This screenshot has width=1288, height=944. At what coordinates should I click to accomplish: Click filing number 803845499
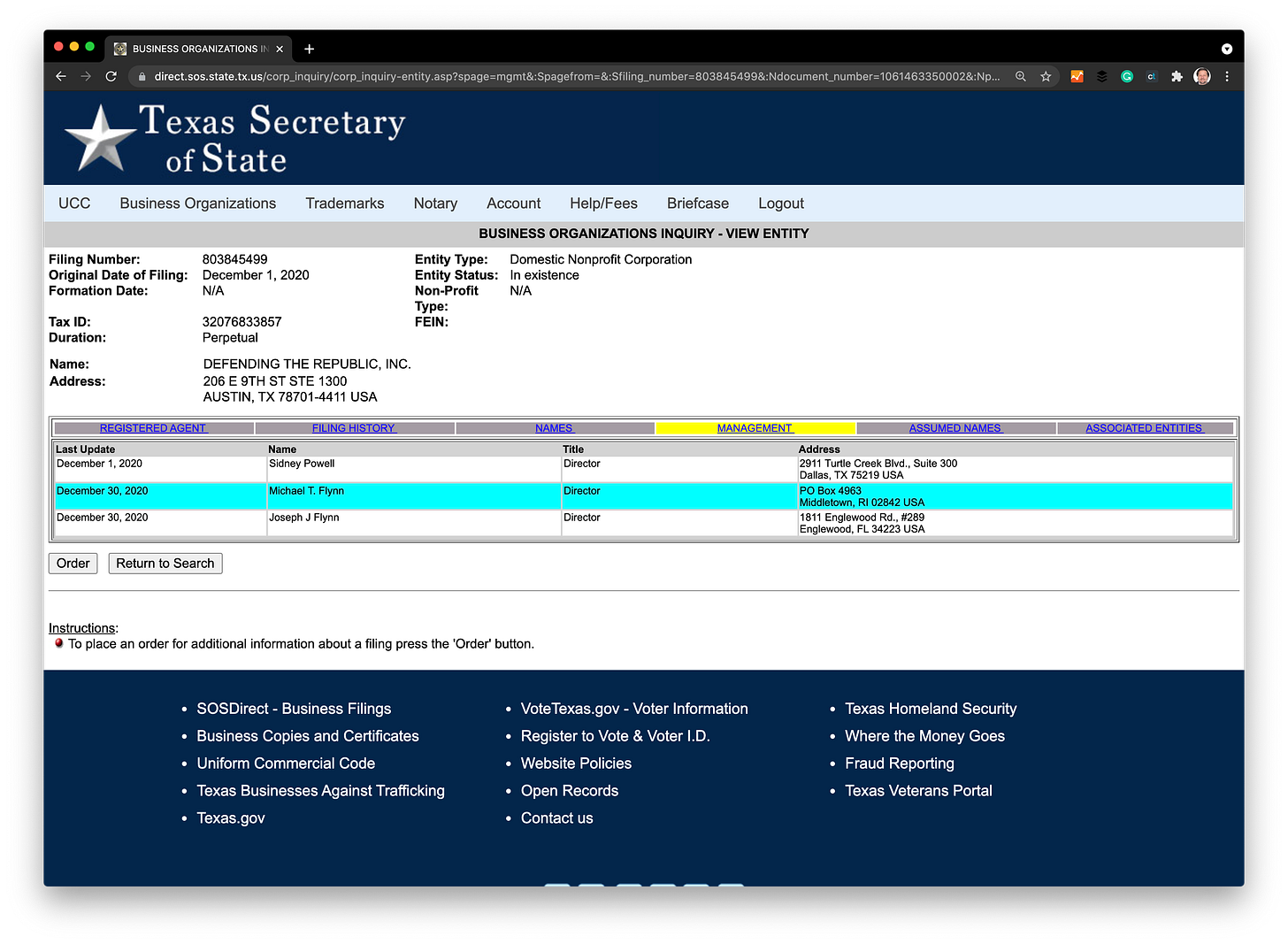tap(234, 259)
